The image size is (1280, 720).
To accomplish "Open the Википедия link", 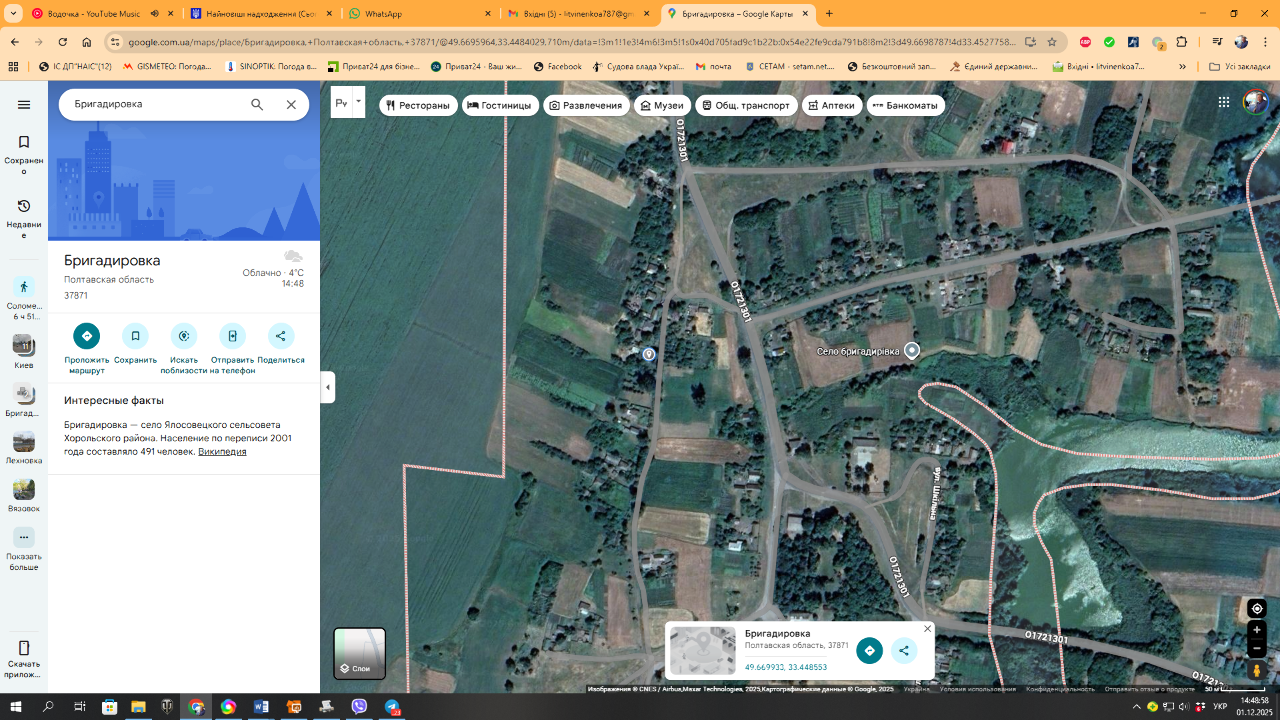I will coord(222,452).
